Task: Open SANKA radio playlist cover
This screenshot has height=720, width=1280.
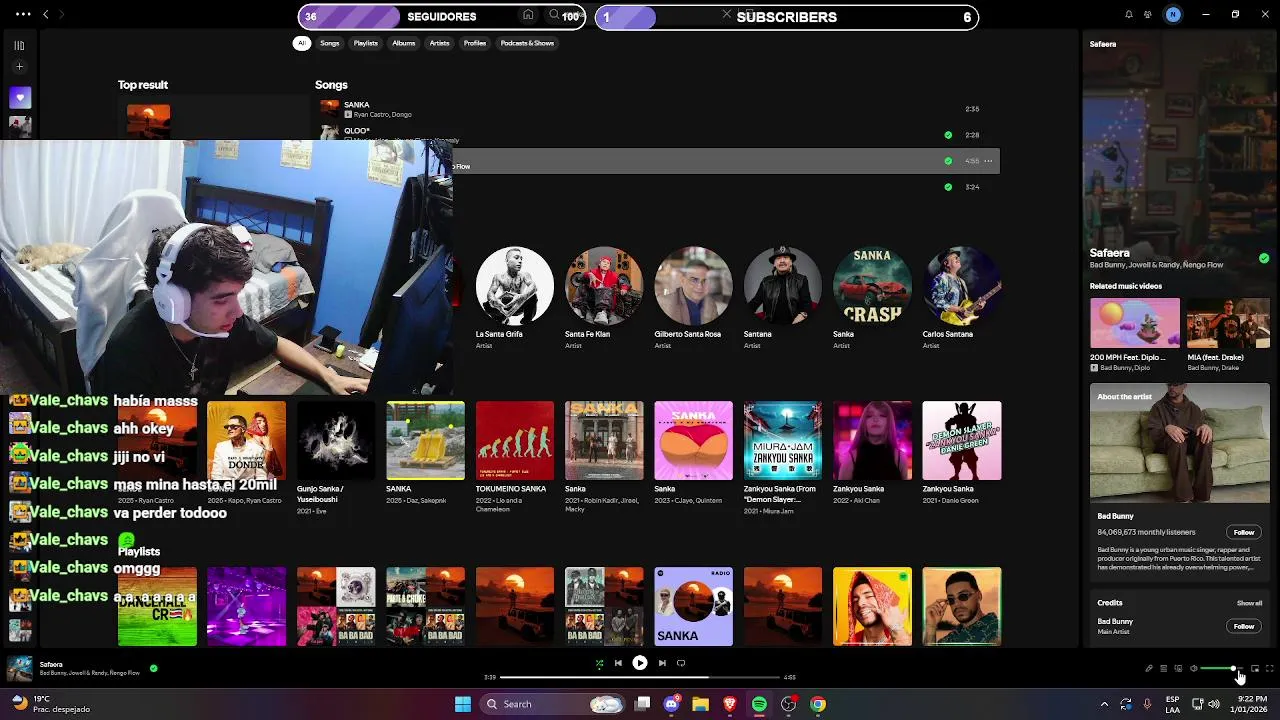Action: [x=693, y=606]
